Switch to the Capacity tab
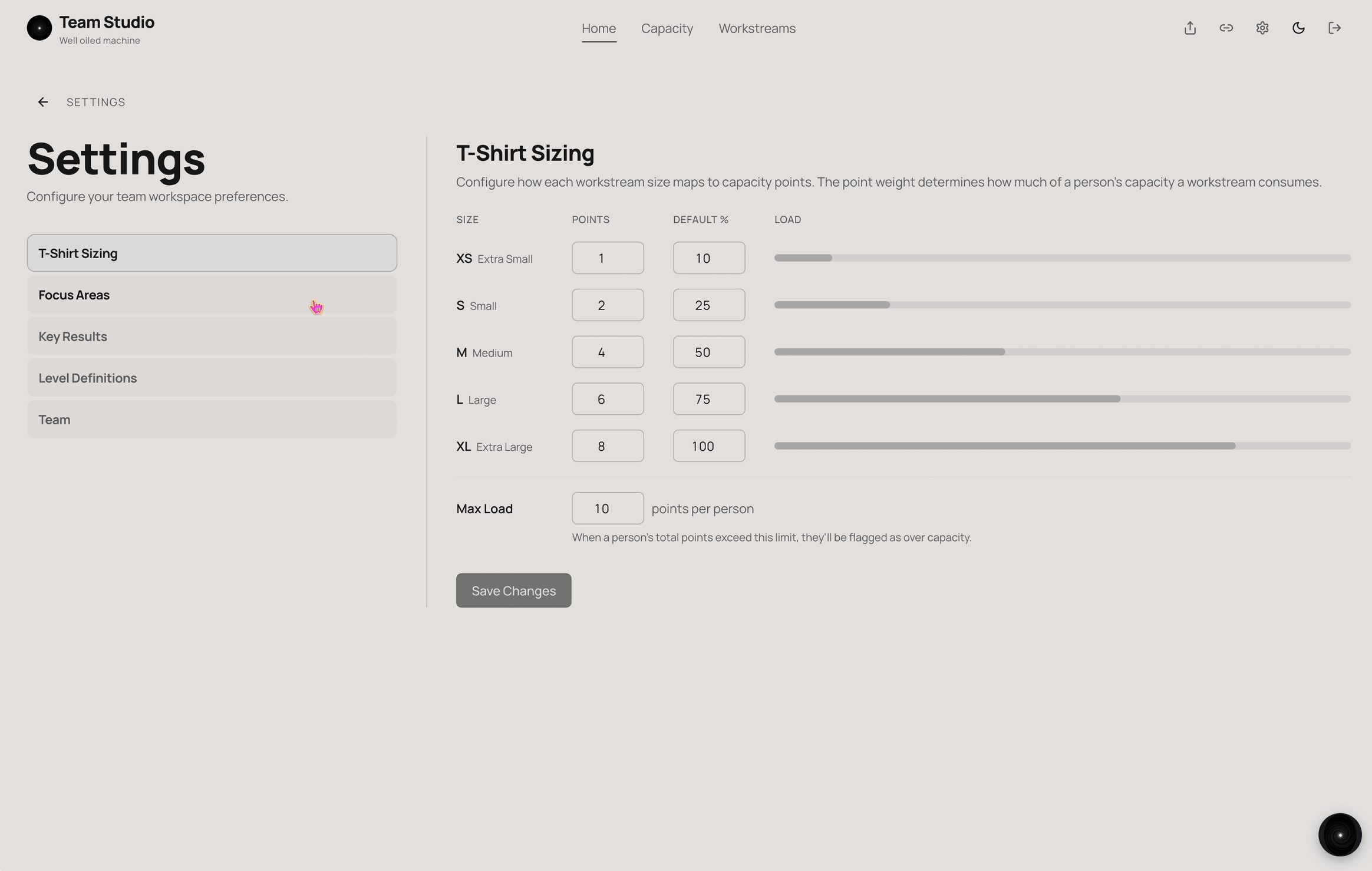This screenshot has height=871, width=1372. (667, 28)
